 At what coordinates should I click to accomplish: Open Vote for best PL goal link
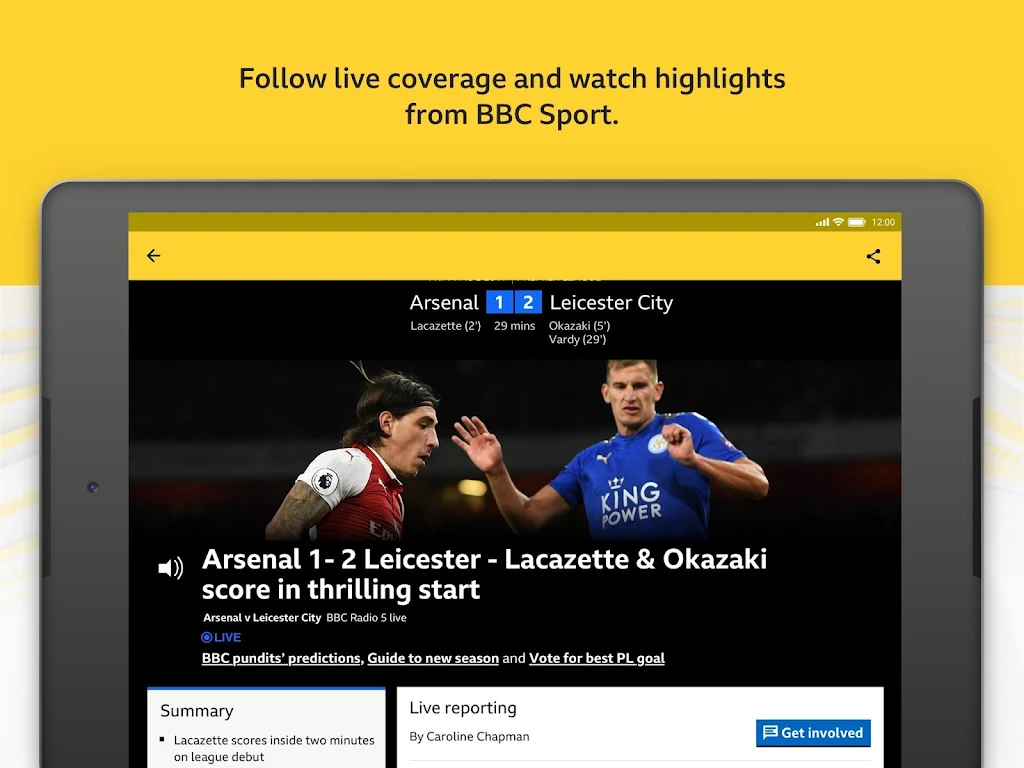597,658
